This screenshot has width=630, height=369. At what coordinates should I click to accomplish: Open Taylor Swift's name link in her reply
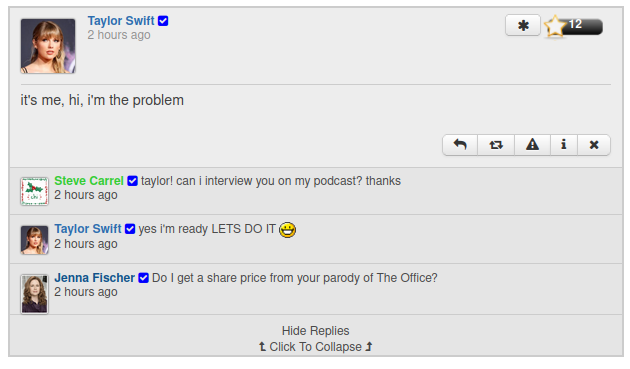88,229
